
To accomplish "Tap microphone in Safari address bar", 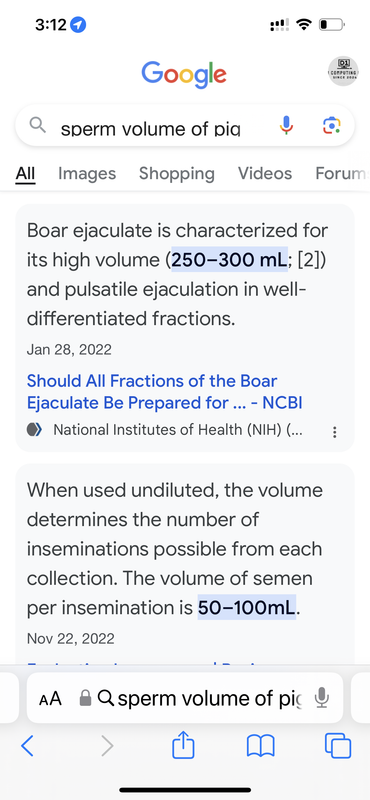I will (321, 698).
